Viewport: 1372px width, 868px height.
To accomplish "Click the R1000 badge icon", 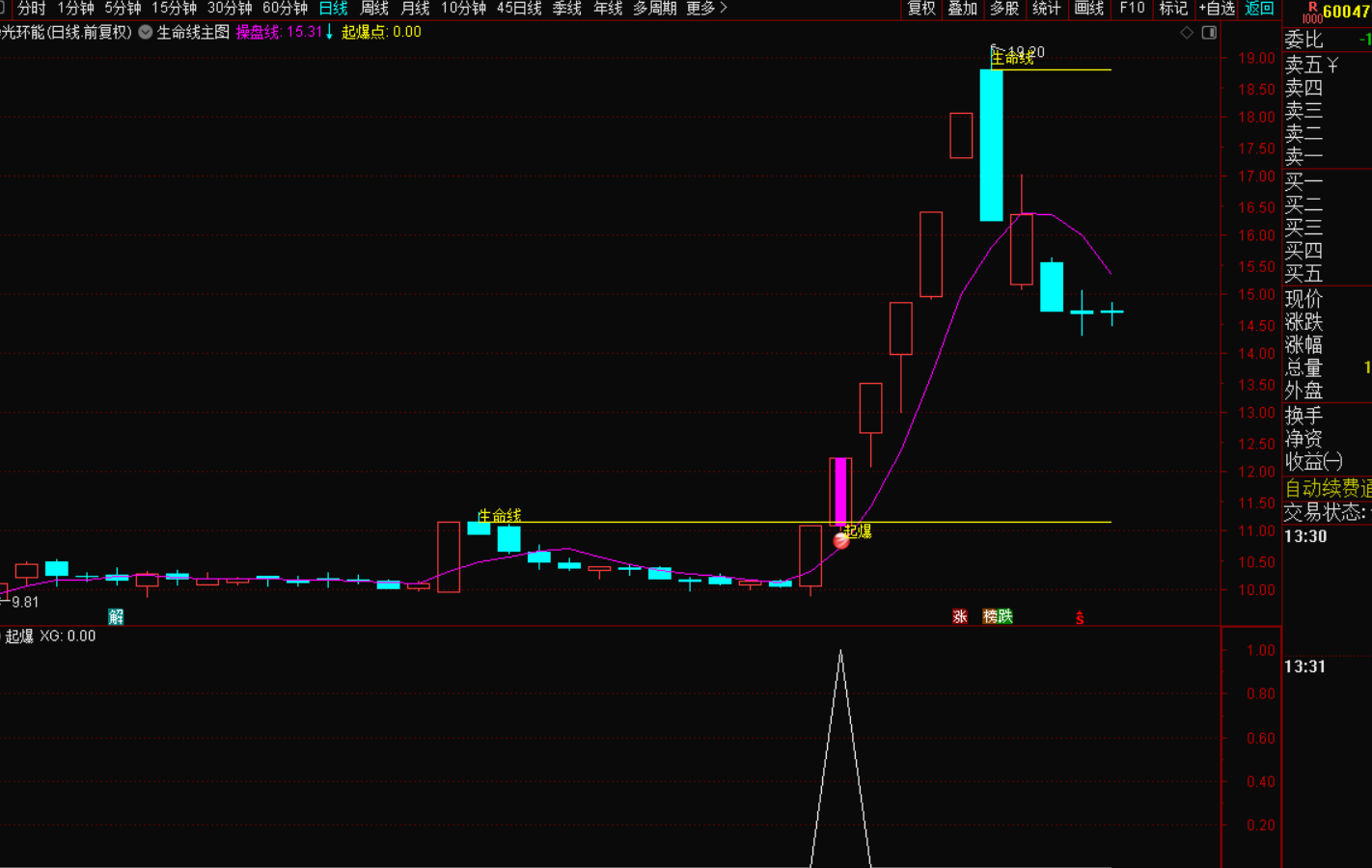I will coord(1312,12).
